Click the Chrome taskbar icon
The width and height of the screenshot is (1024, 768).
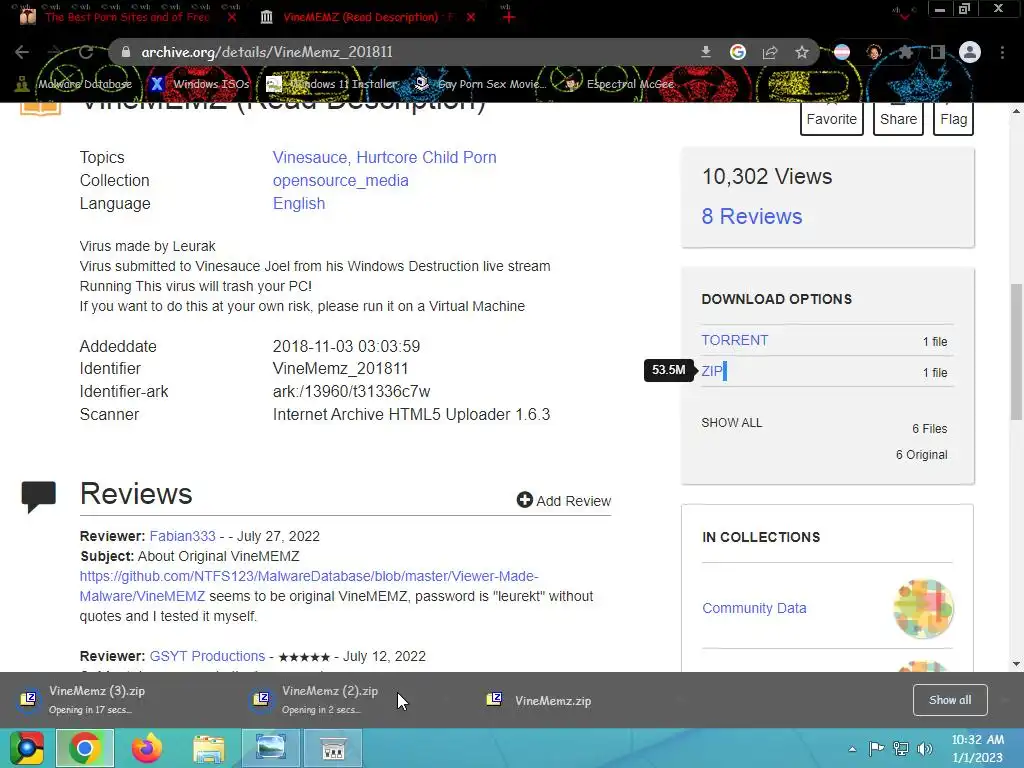(x=85, y=748)
